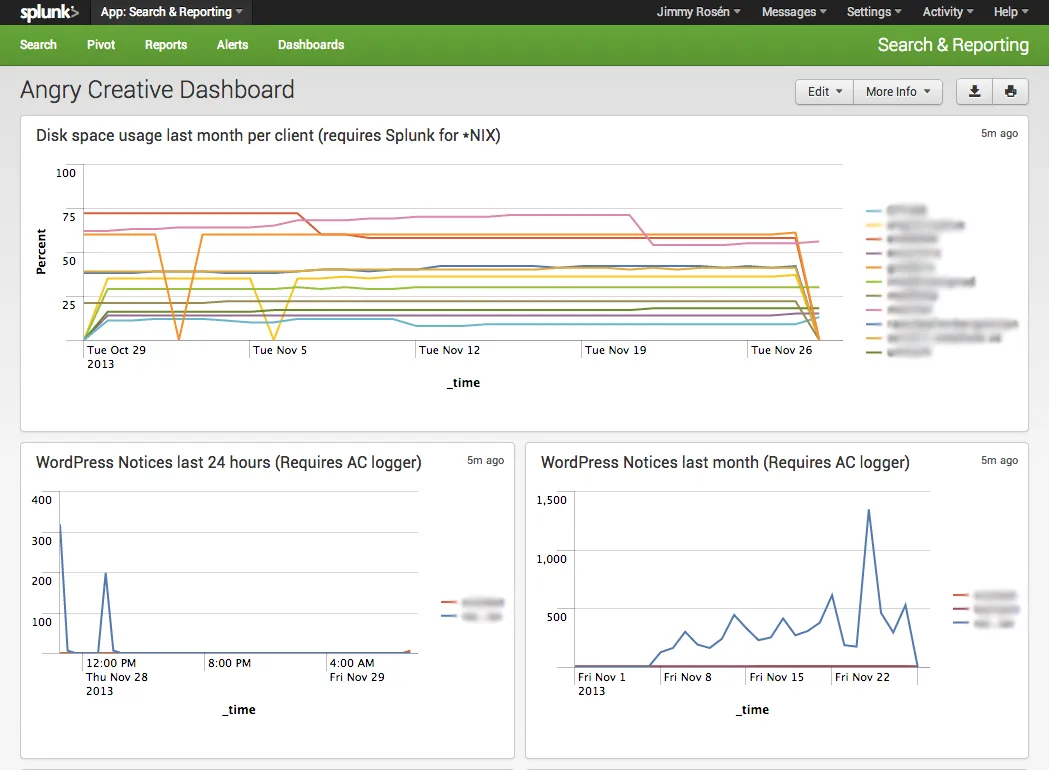1049x770 pixels.
Task: Open the Activity menu
Action: click(946, 11)
